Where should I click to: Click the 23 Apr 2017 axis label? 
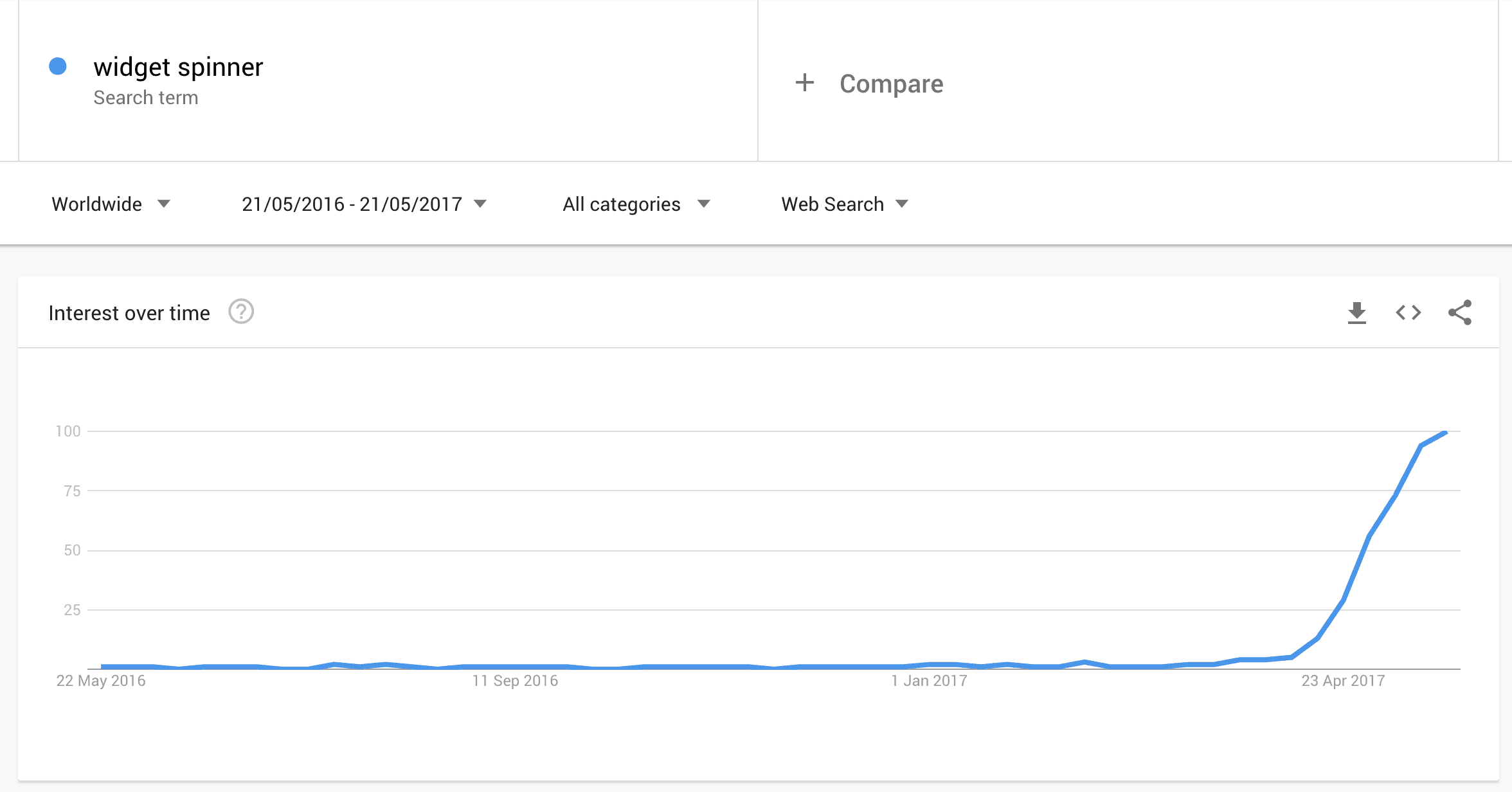(1343, 680)
